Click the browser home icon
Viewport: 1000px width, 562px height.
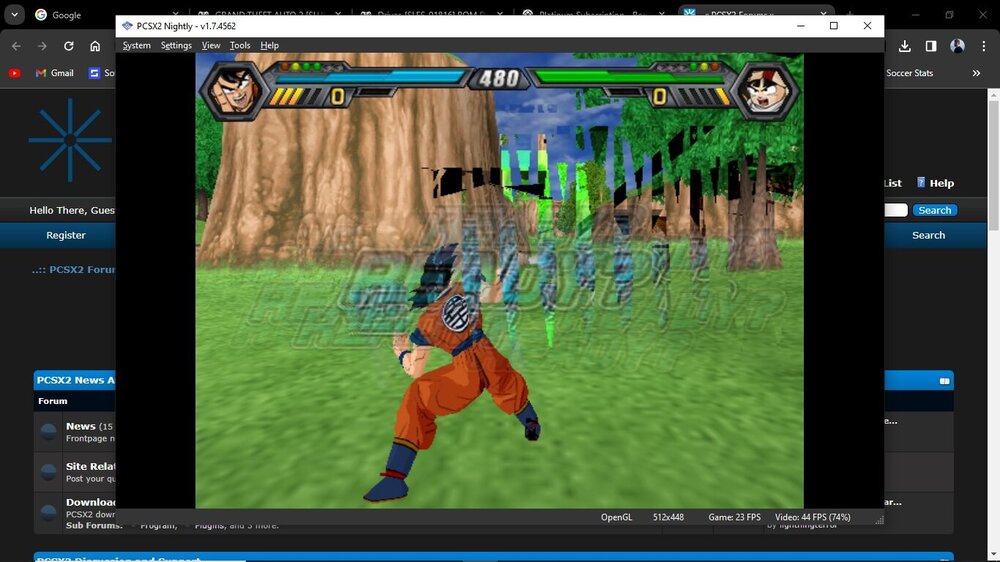(x=95, y=46)
